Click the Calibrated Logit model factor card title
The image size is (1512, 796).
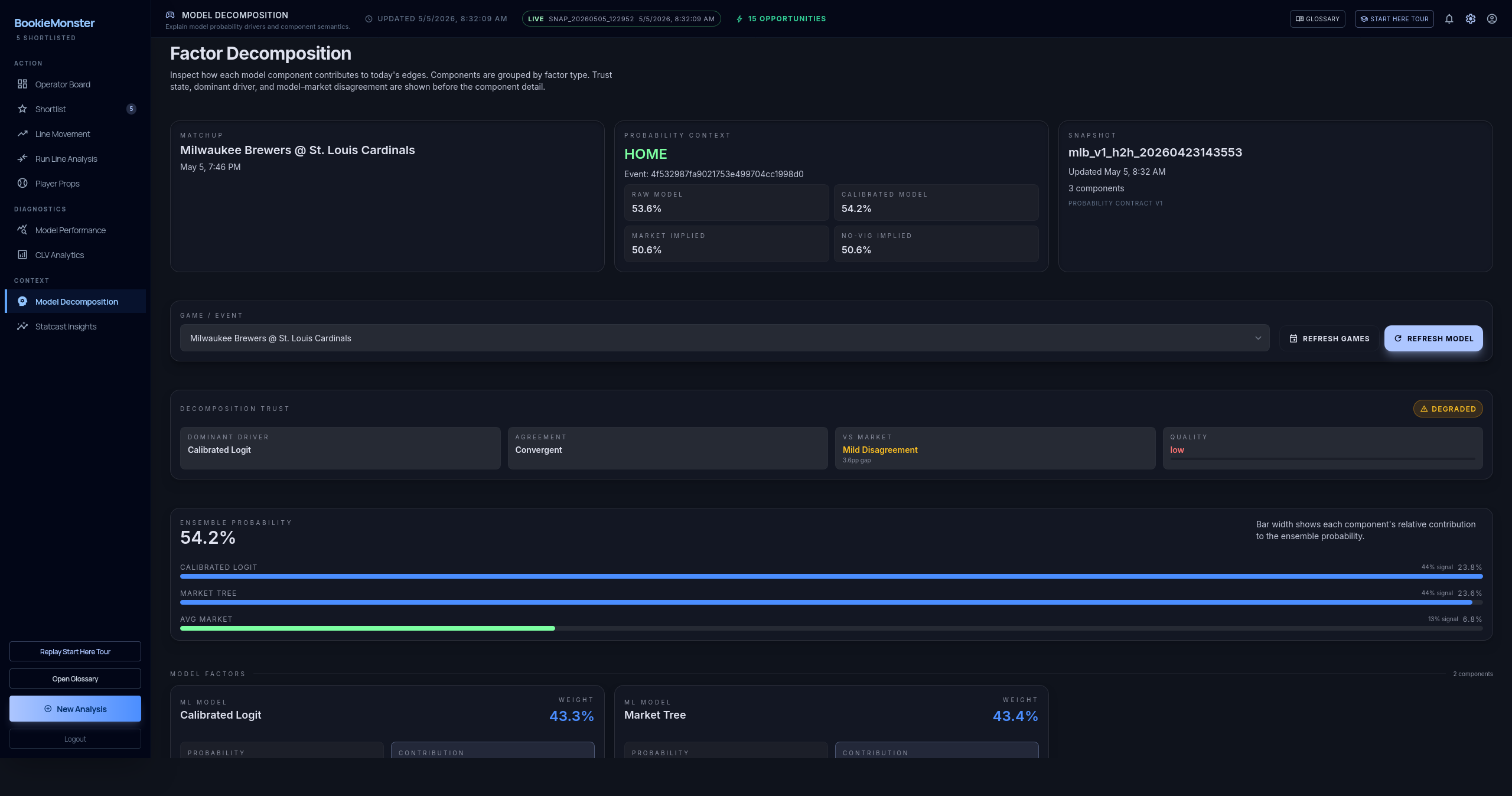pyautogui.click(x=220, y=715)
